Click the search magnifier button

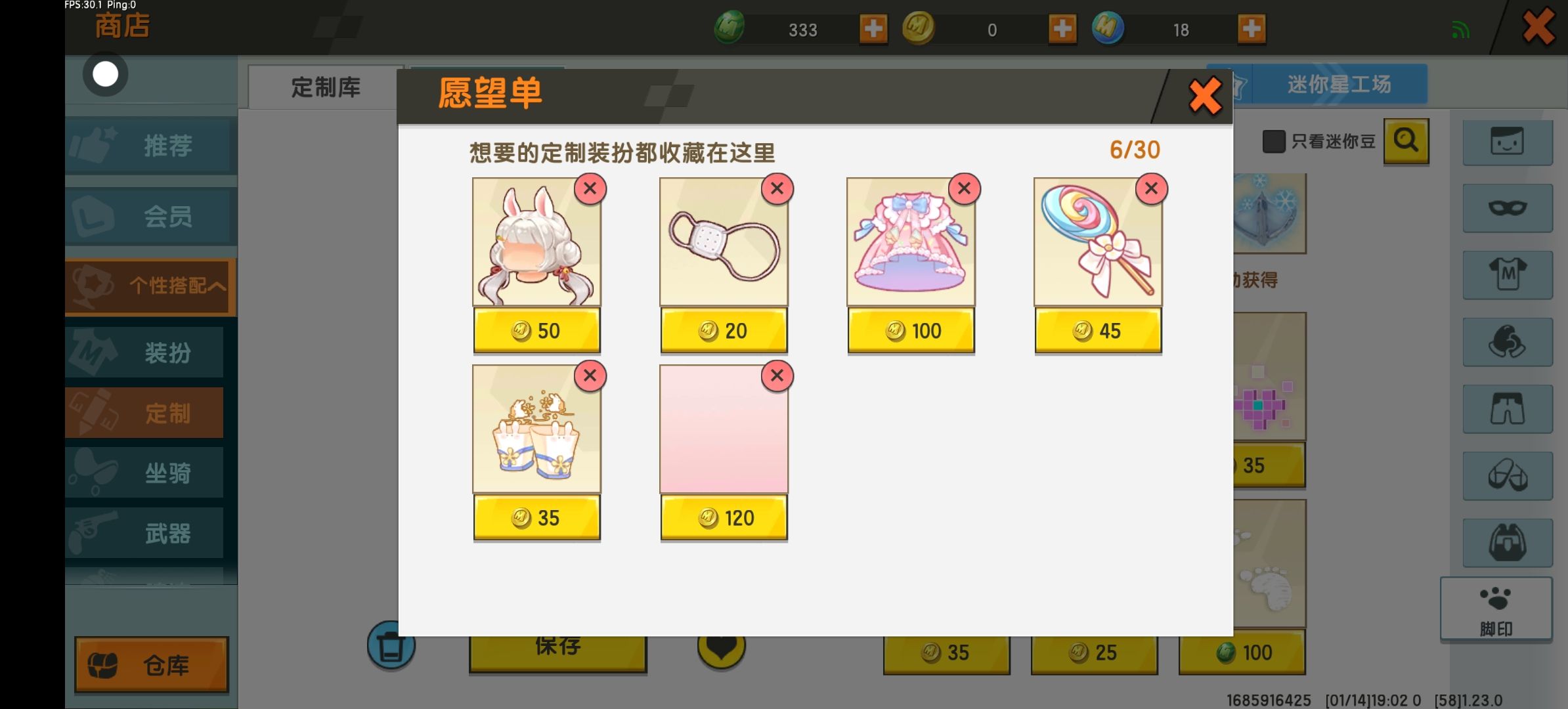point(1406,140)
